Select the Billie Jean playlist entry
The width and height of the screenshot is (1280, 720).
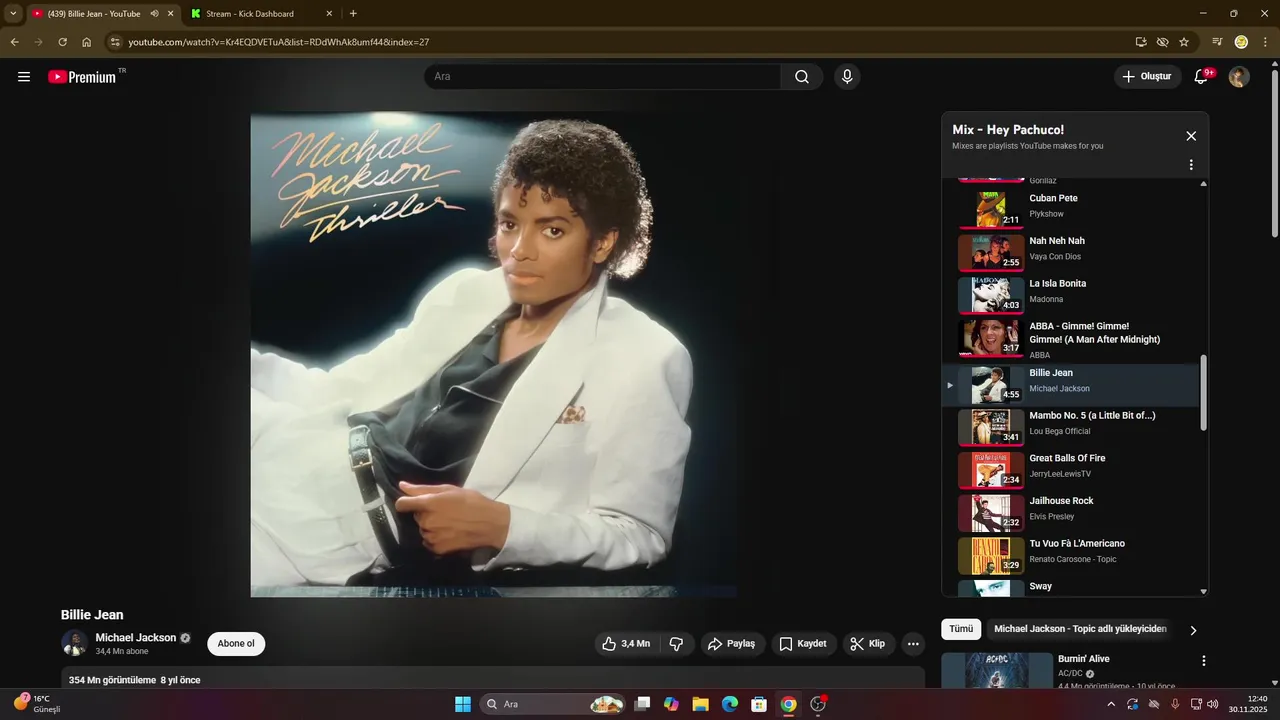tap(1071, 385)
